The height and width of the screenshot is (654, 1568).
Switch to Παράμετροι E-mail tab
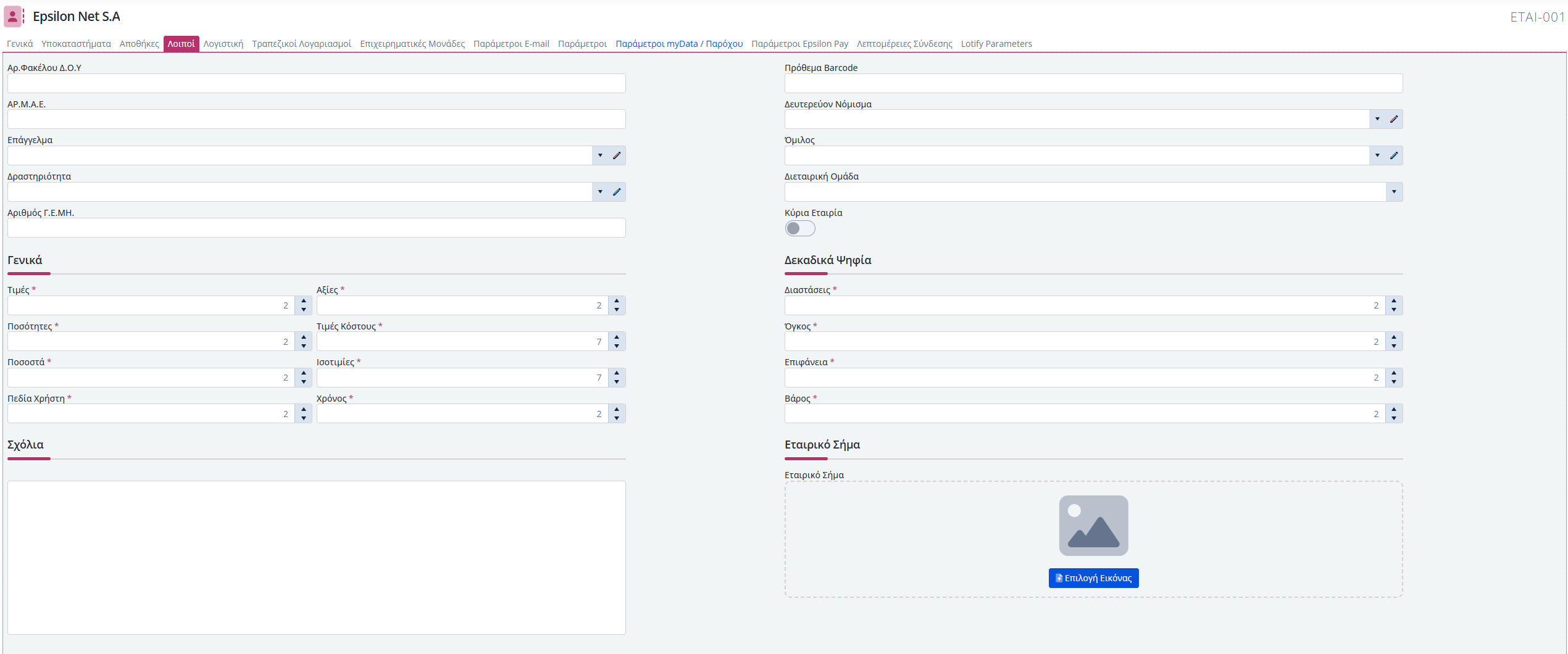tap(511, 44)
